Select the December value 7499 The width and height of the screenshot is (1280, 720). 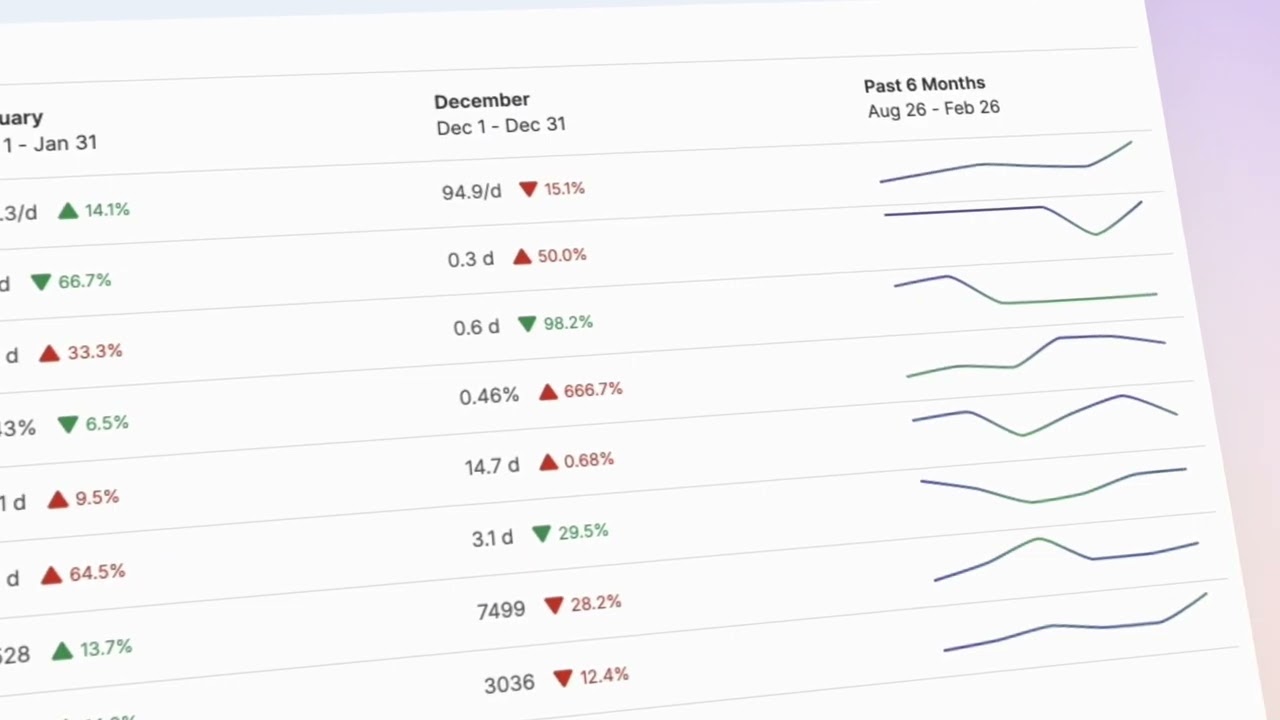(x=501, y=610)
